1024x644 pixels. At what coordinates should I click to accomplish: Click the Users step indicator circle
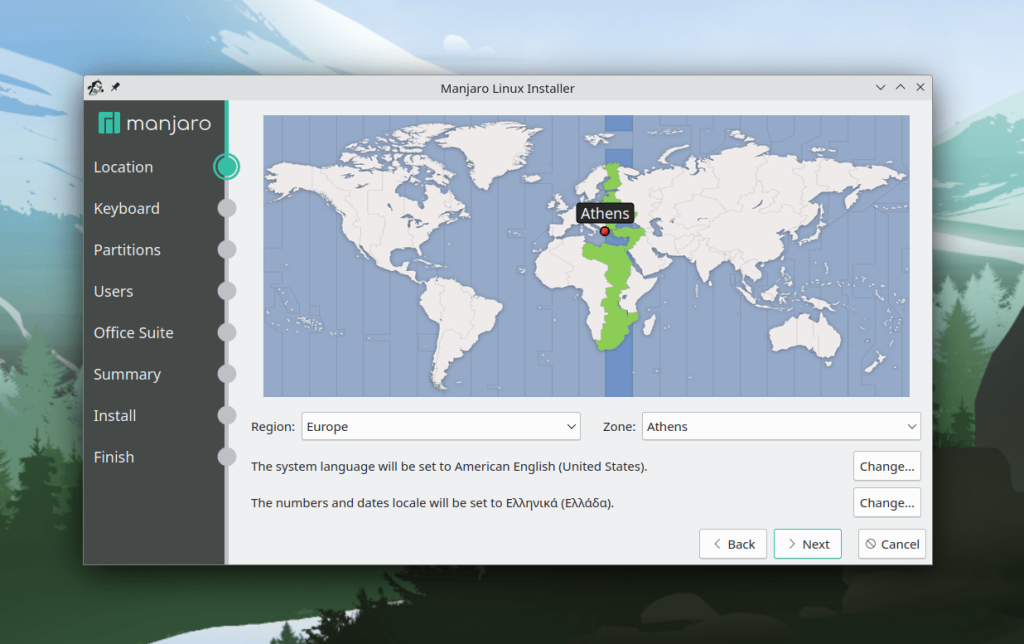point(226,291)
